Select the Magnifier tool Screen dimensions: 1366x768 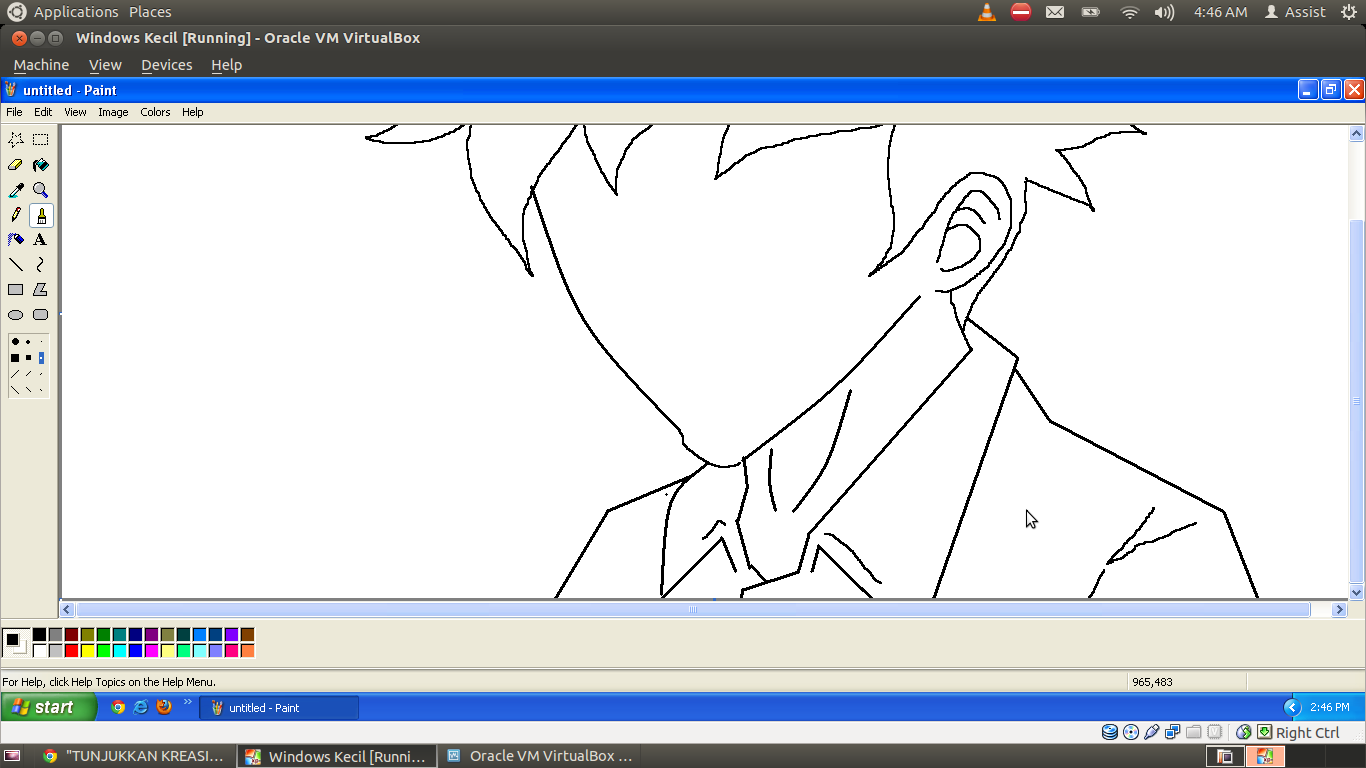[40, 190]
